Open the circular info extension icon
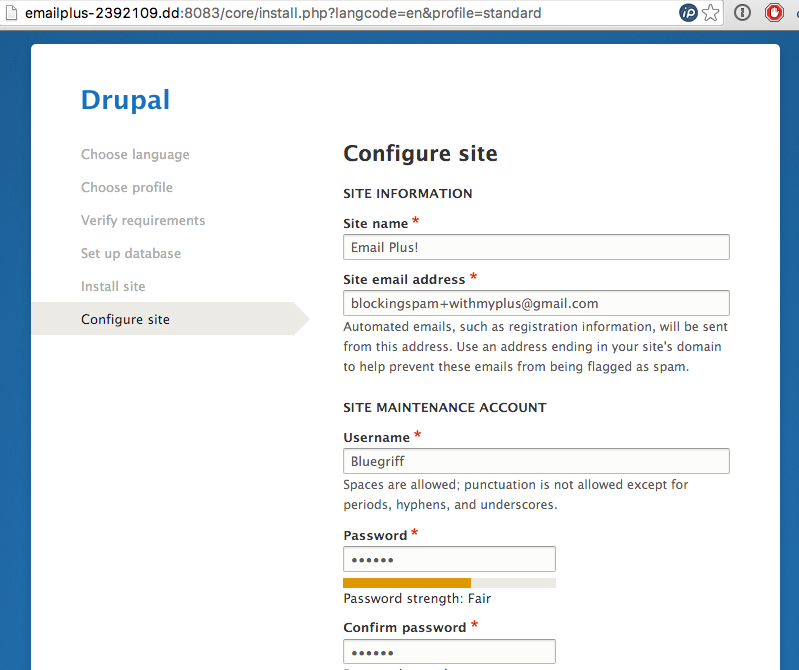The width and height of the screenshot is (799, 670). click(x=742, y=13)
